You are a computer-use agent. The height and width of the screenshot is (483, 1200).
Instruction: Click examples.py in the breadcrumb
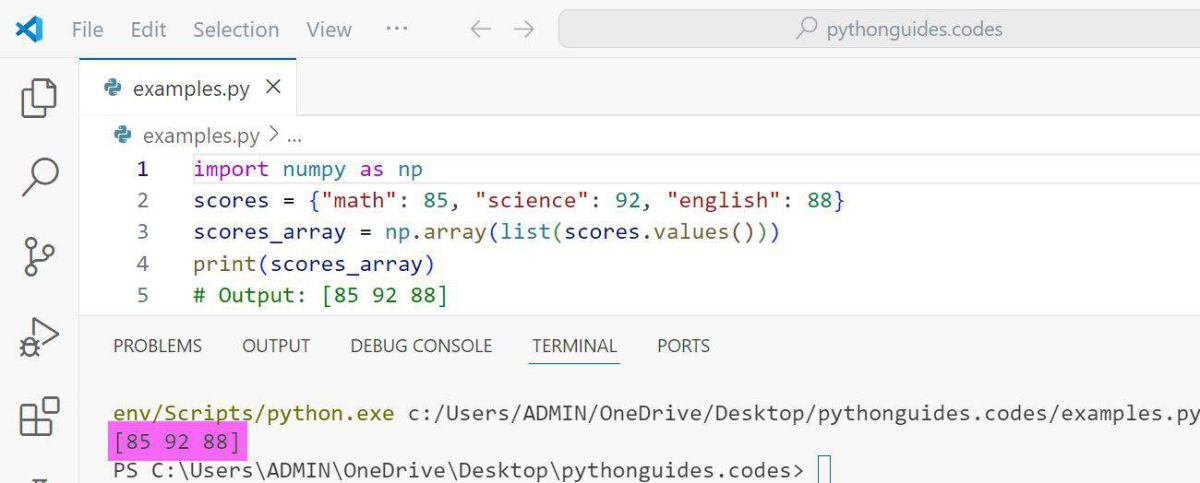(x=201, y=135)
